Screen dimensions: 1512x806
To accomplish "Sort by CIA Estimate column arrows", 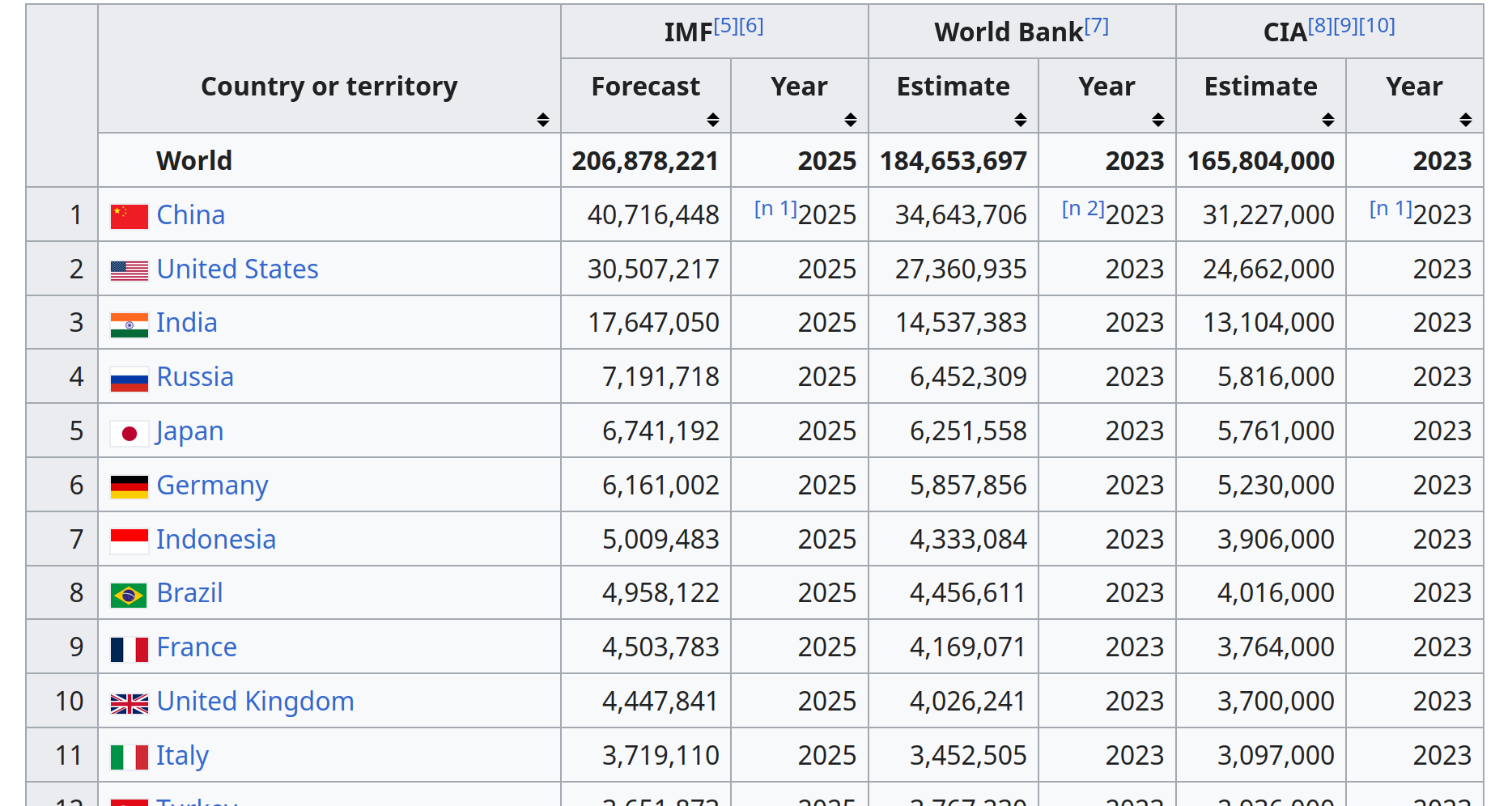I will coord(1327,120).
